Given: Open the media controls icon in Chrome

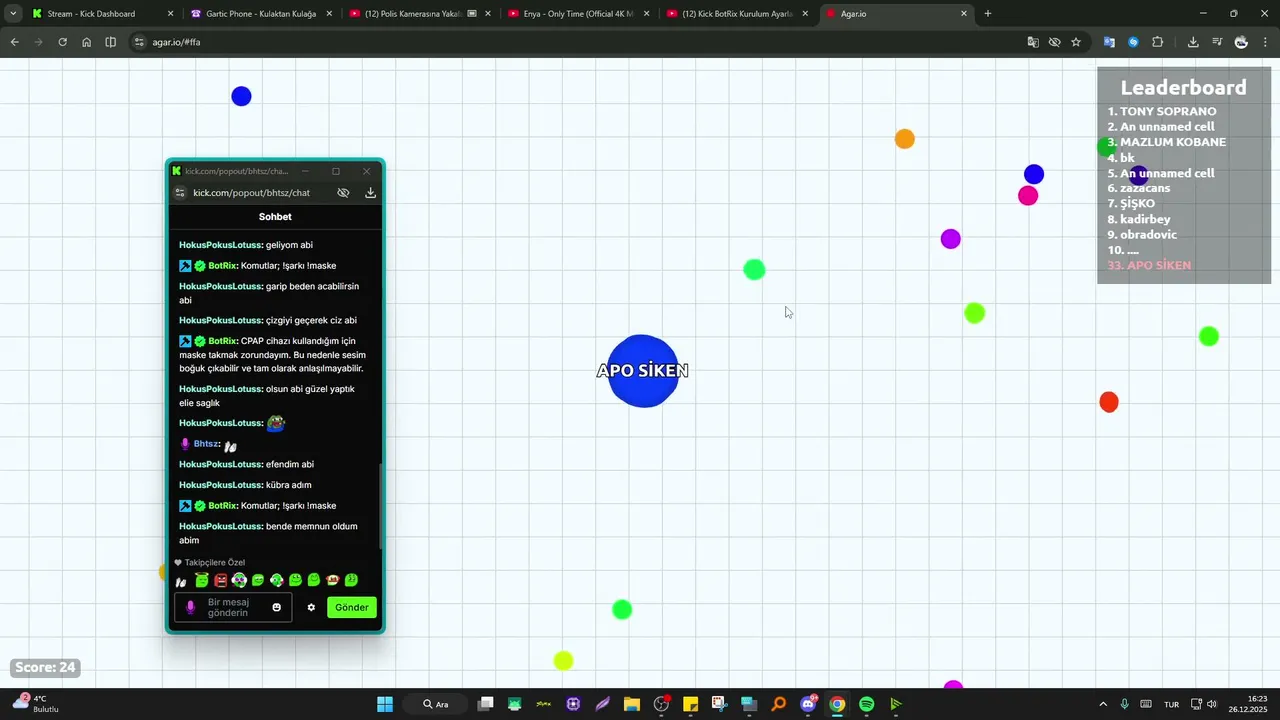Looking at the screenshot, I should tap(1217, 42).
